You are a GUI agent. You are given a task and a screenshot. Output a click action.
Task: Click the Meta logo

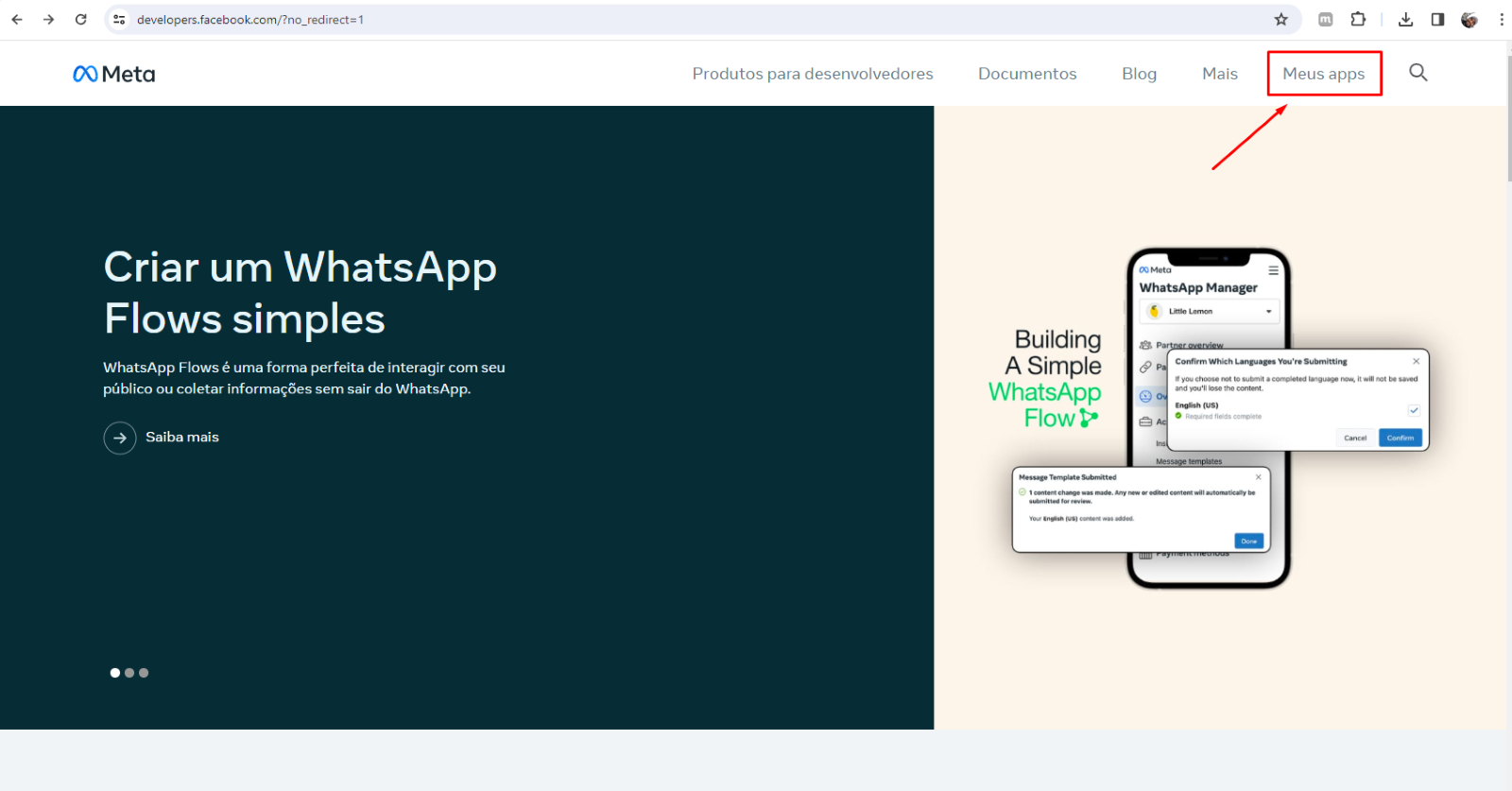pos(114,74)
